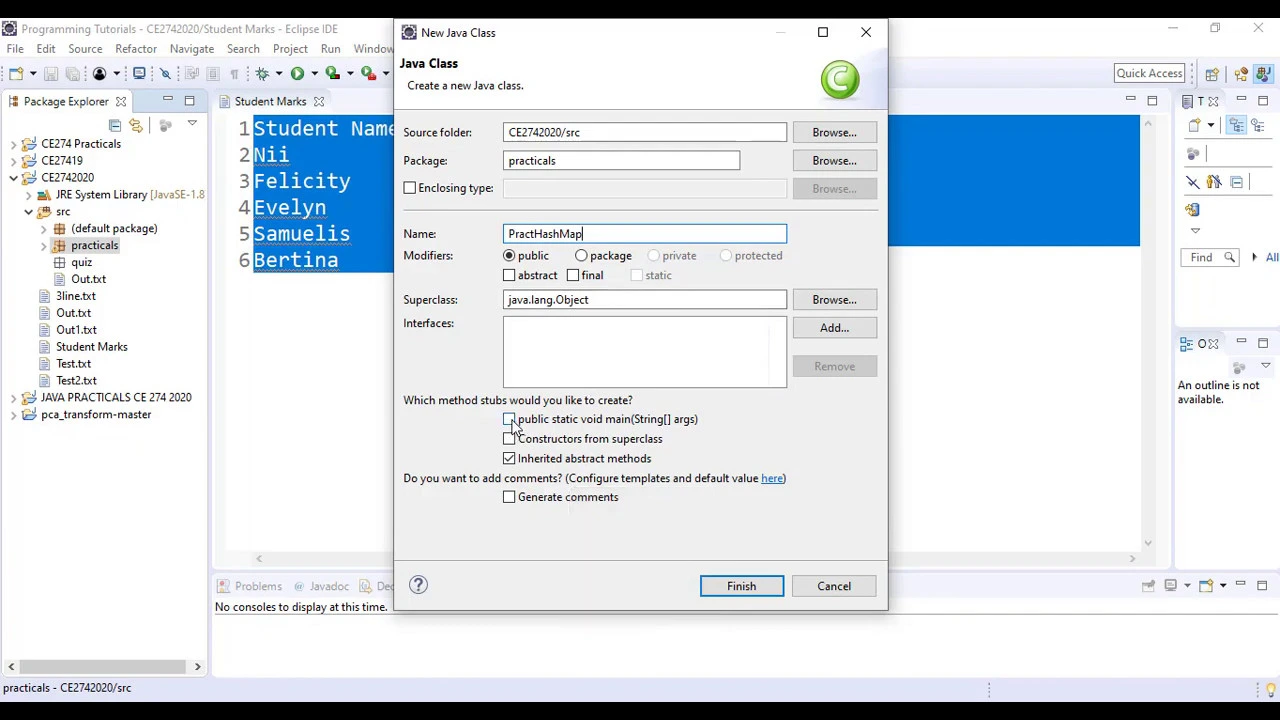This screenshot has width=1280, height=720.
Task: Click the Save toolbar icon
Action: pyautogui.click(x=51, y=73)
